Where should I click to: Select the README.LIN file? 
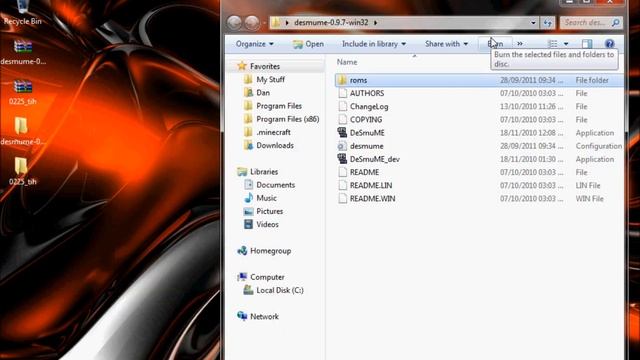point(371,185)
